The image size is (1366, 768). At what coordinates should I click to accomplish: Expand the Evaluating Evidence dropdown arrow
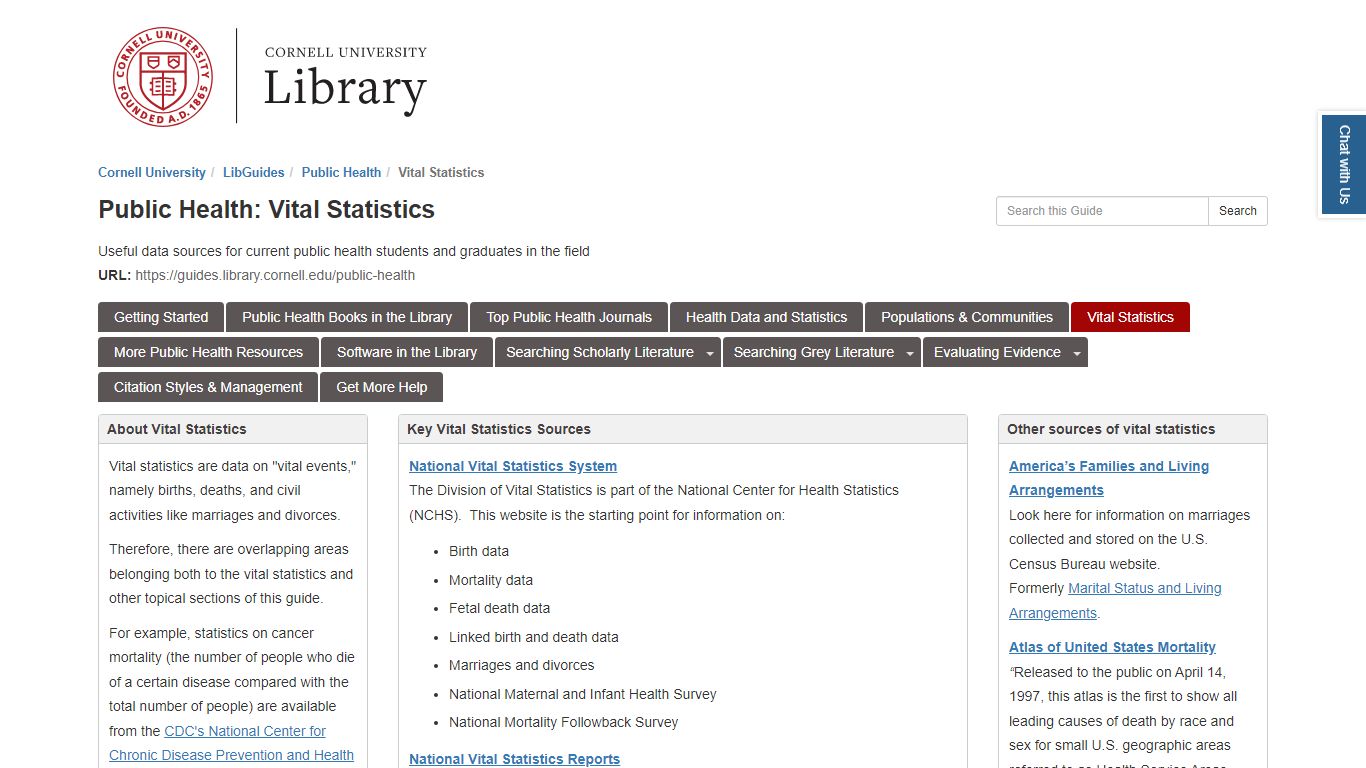1077,353
